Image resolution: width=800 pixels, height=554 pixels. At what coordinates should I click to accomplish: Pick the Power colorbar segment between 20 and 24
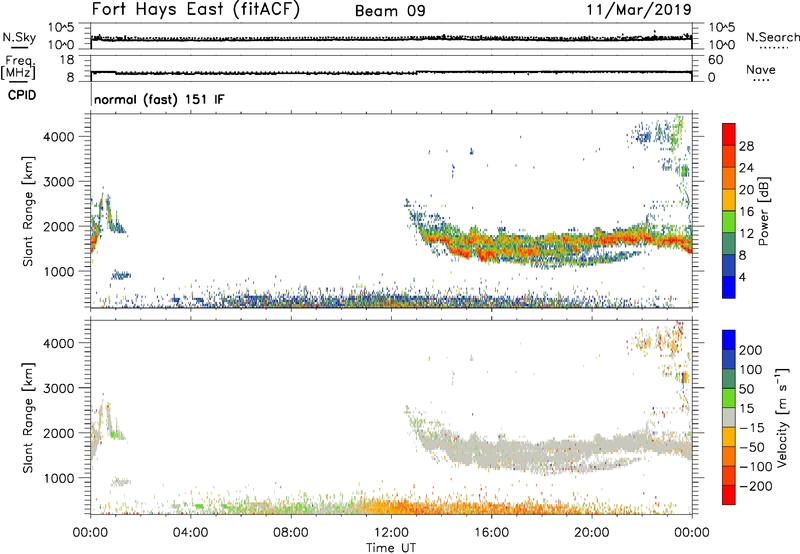click(x=729, y=178)
